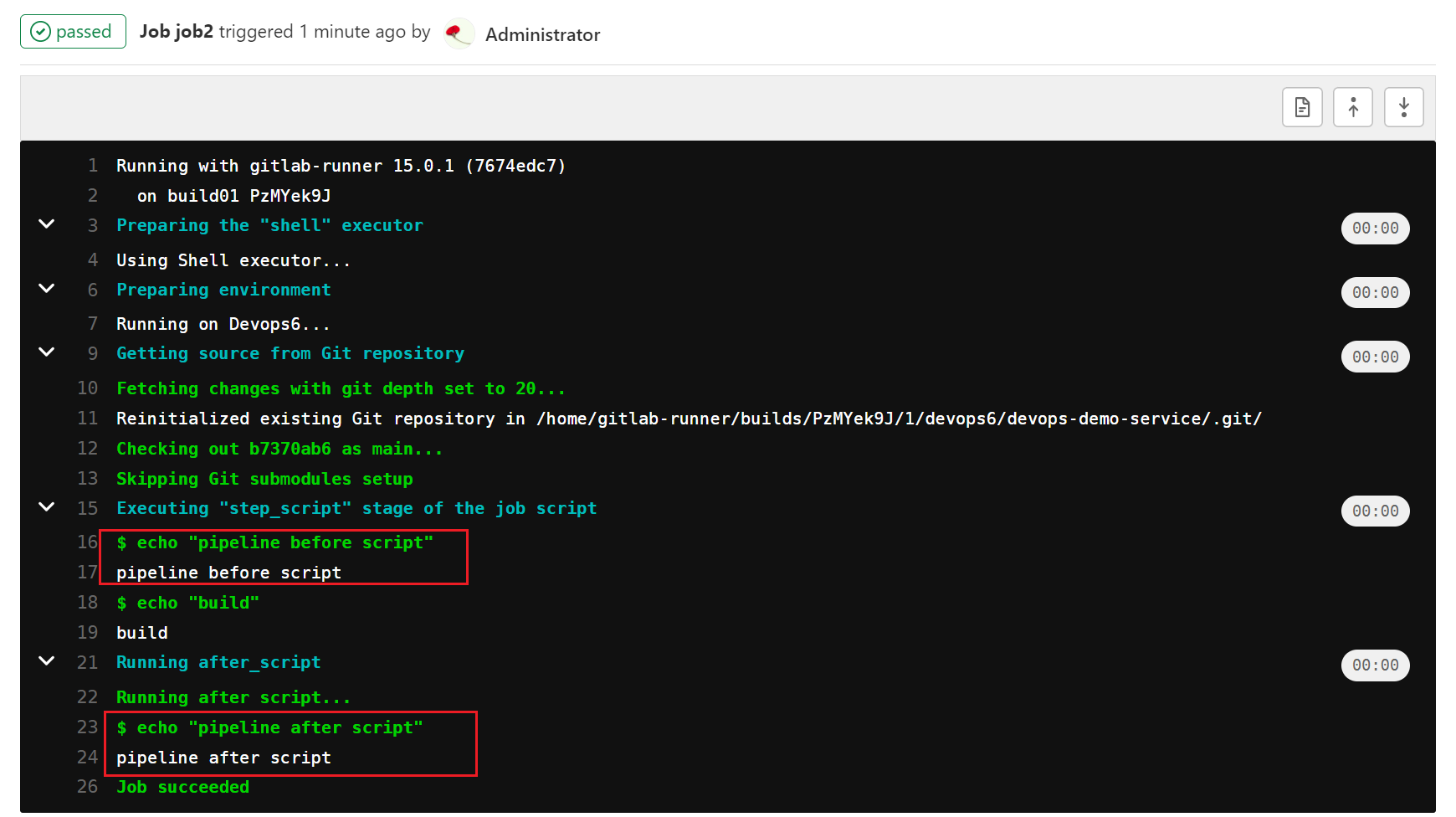1456x817 pixels.
Task: Collapse the Running after_script section
Action: [x=47, y=661]
